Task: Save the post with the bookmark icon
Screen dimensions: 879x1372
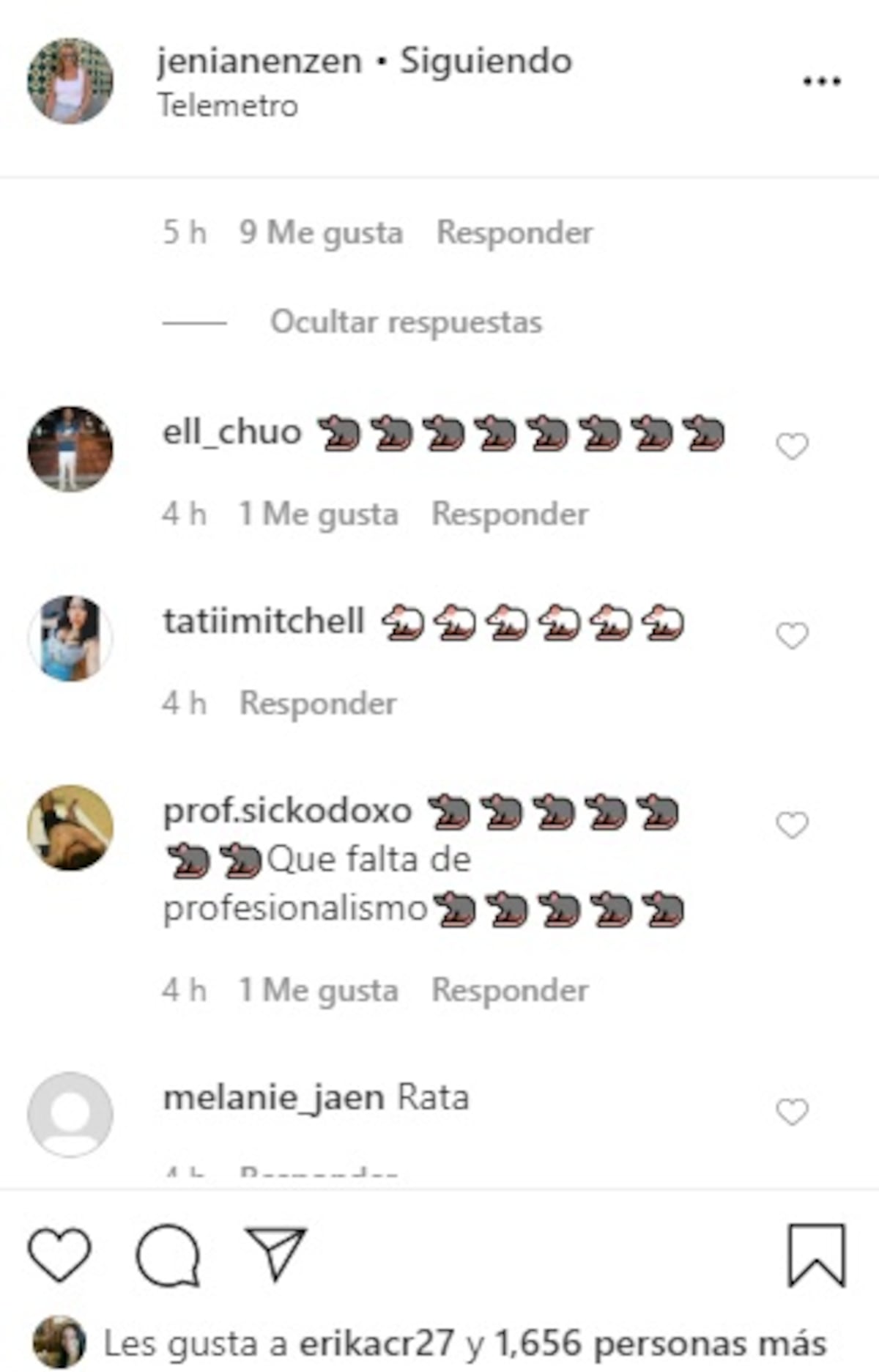Action: pyautogui.click(x=817, y=1255)
